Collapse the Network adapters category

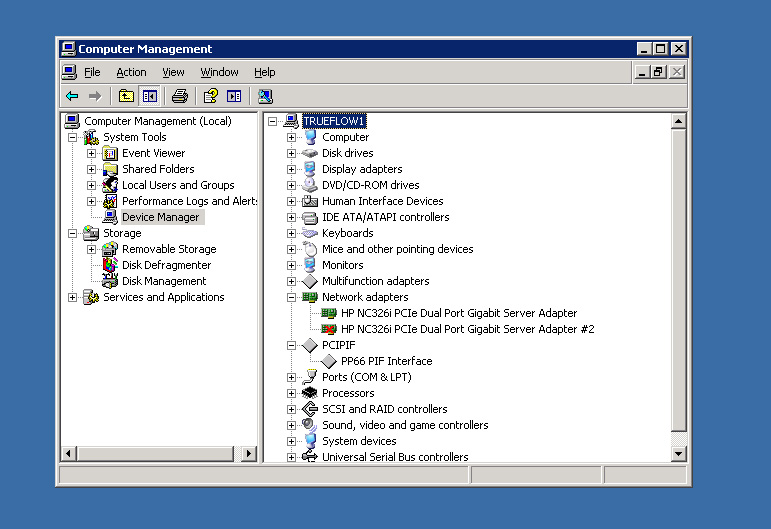[292, 297]
